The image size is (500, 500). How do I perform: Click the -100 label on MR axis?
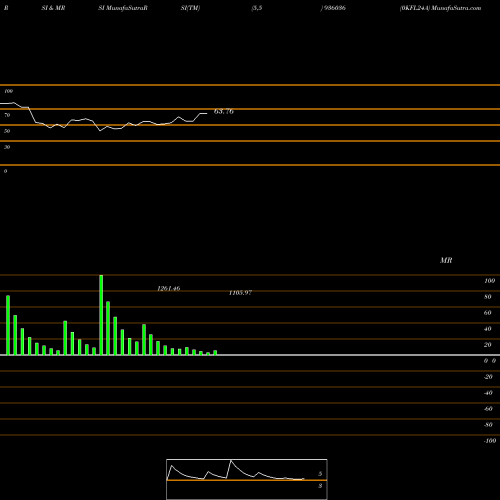(x=490, y=441)
